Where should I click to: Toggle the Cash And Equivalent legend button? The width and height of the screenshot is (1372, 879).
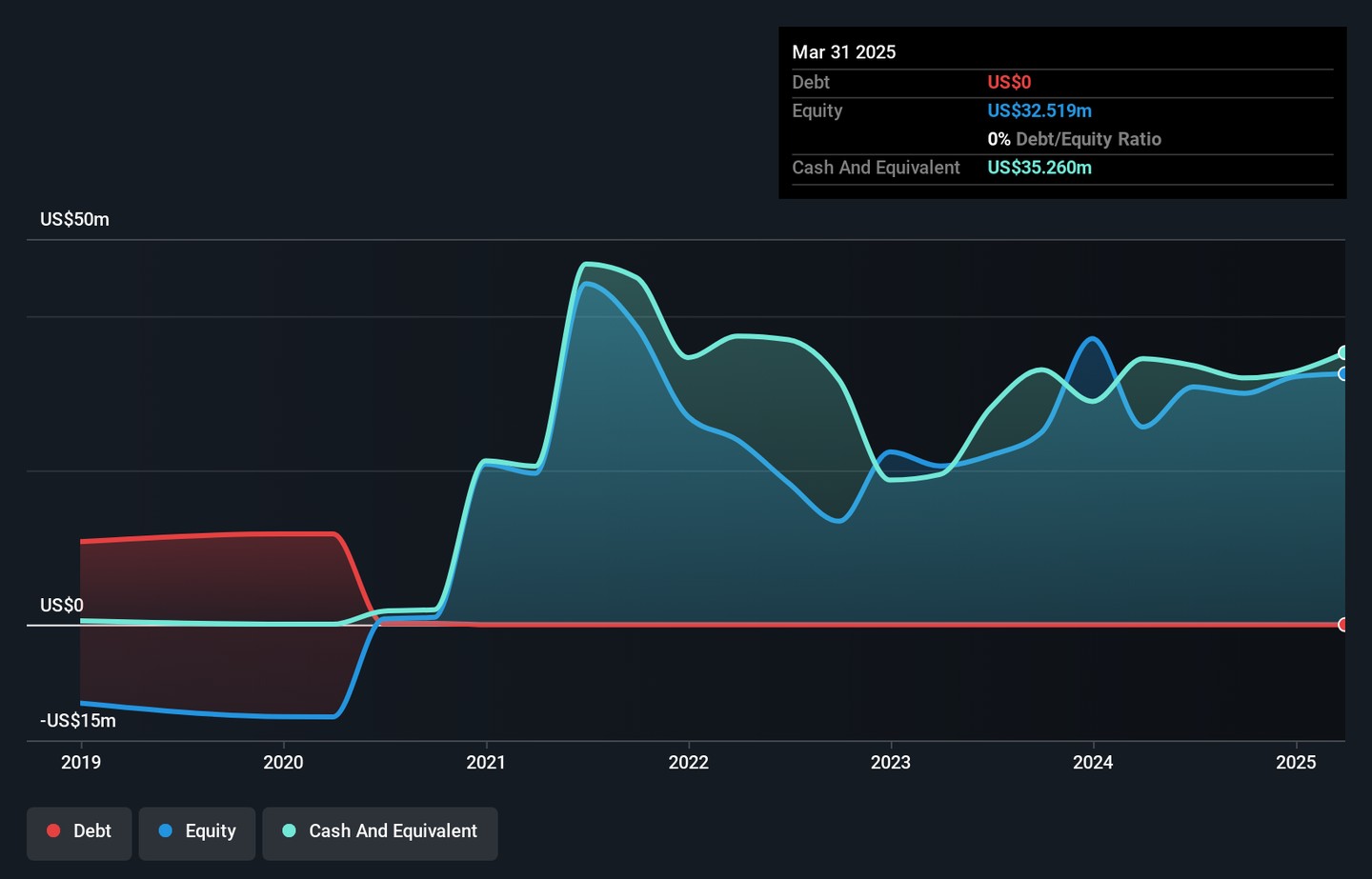point(380,833)
